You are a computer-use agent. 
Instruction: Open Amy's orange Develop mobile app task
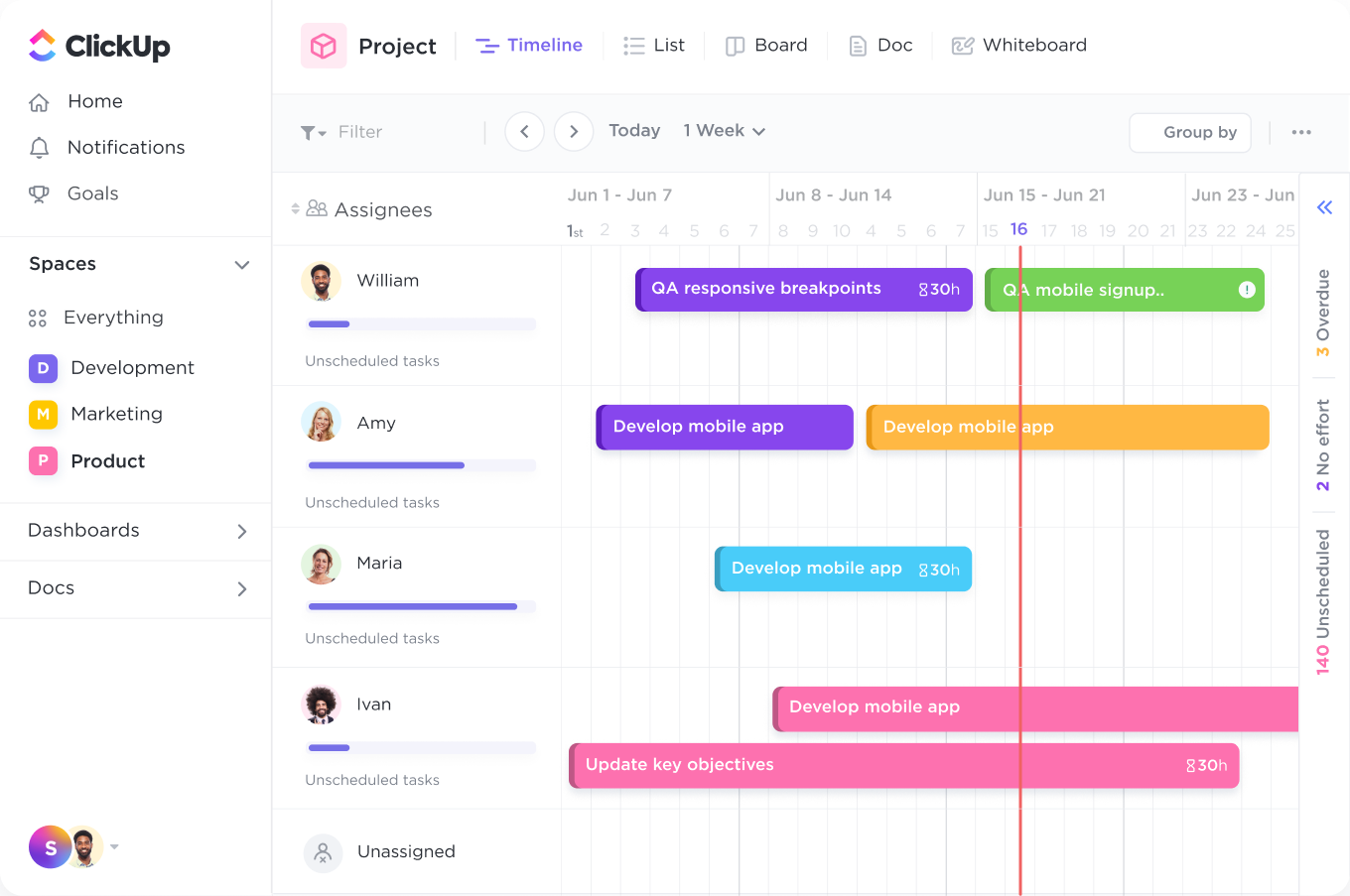(1068, 427)
